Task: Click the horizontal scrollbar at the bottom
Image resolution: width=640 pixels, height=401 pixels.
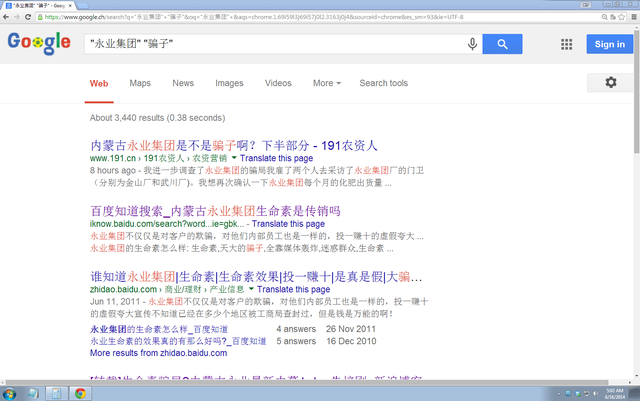Action: [306, 383]
